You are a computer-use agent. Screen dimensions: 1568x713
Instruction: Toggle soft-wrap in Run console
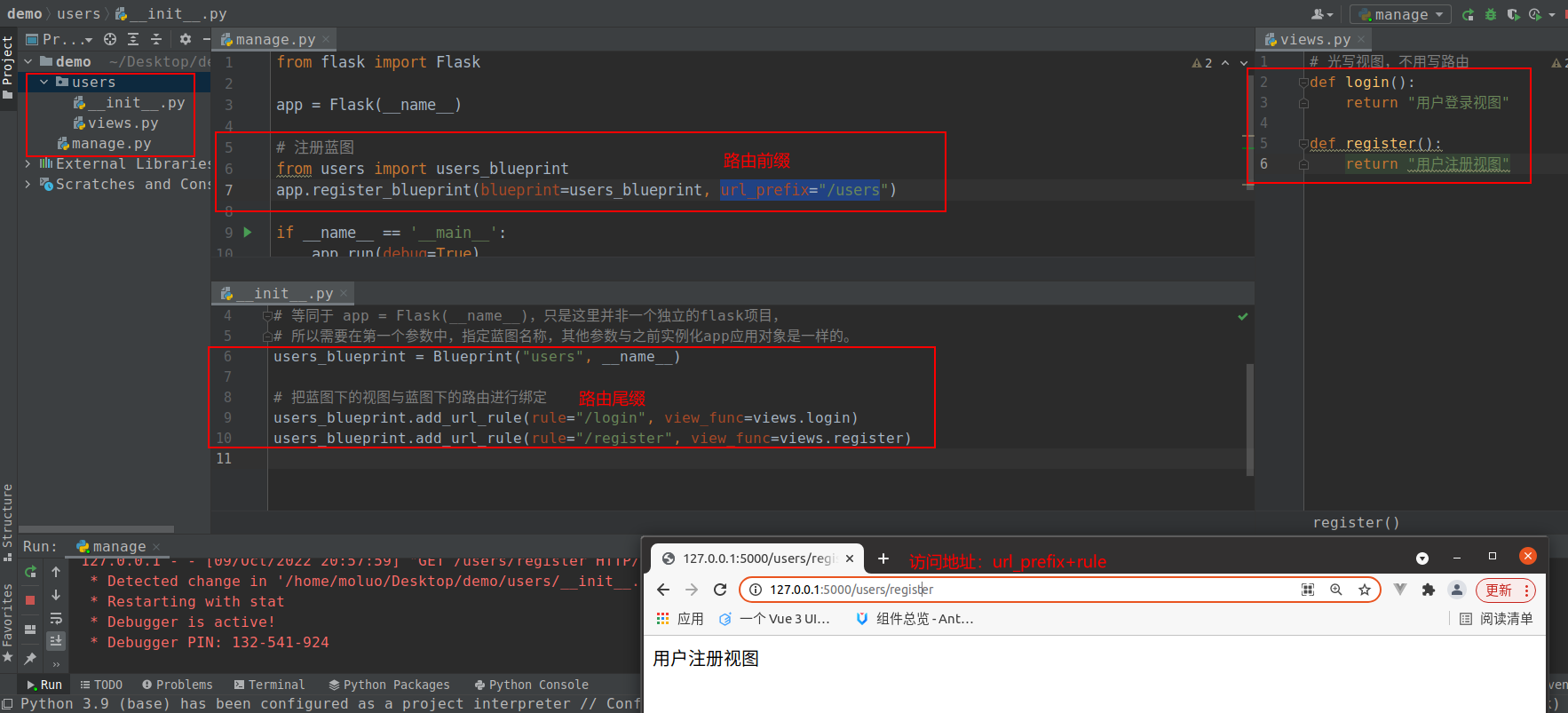pos(56,618)
